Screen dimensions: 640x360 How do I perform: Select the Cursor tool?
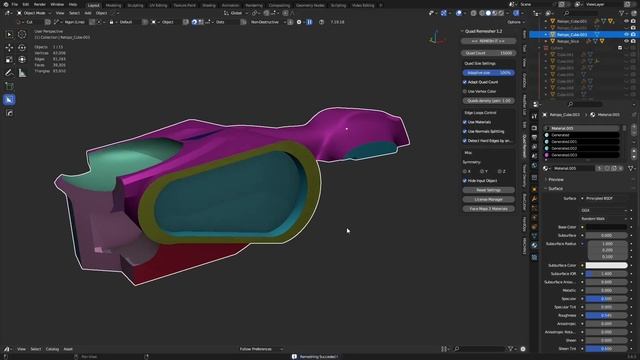point(22,35)
